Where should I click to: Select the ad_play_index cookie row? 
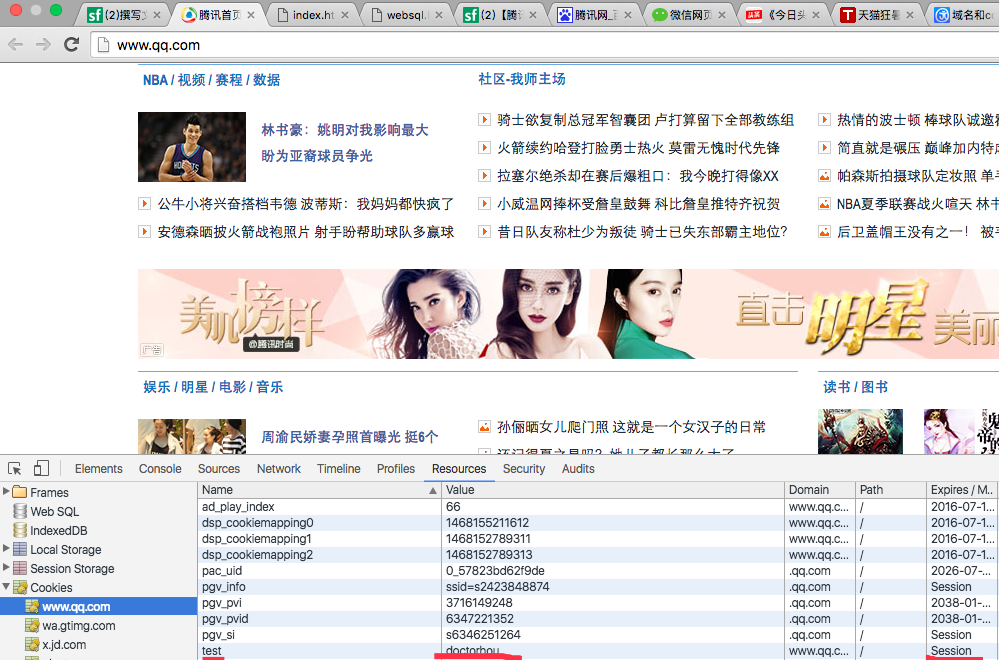(x=598, y=506)
